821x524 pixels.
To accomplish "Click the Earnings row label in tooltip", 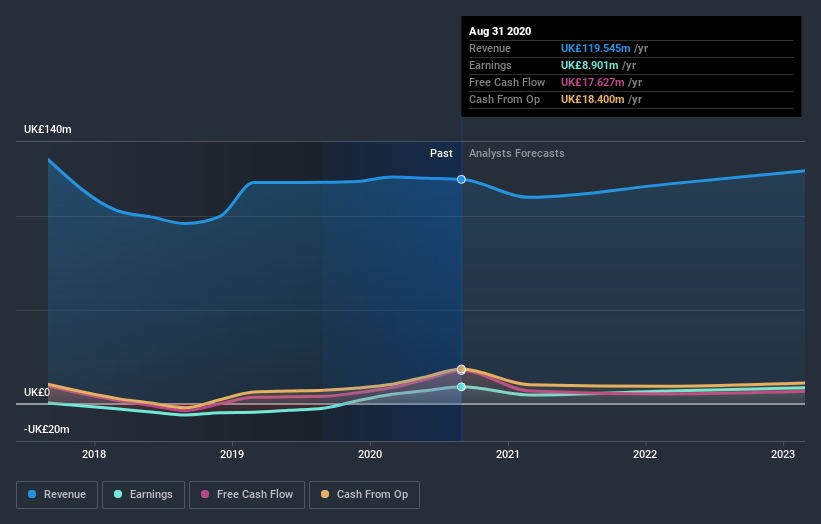I will (490, 65).
